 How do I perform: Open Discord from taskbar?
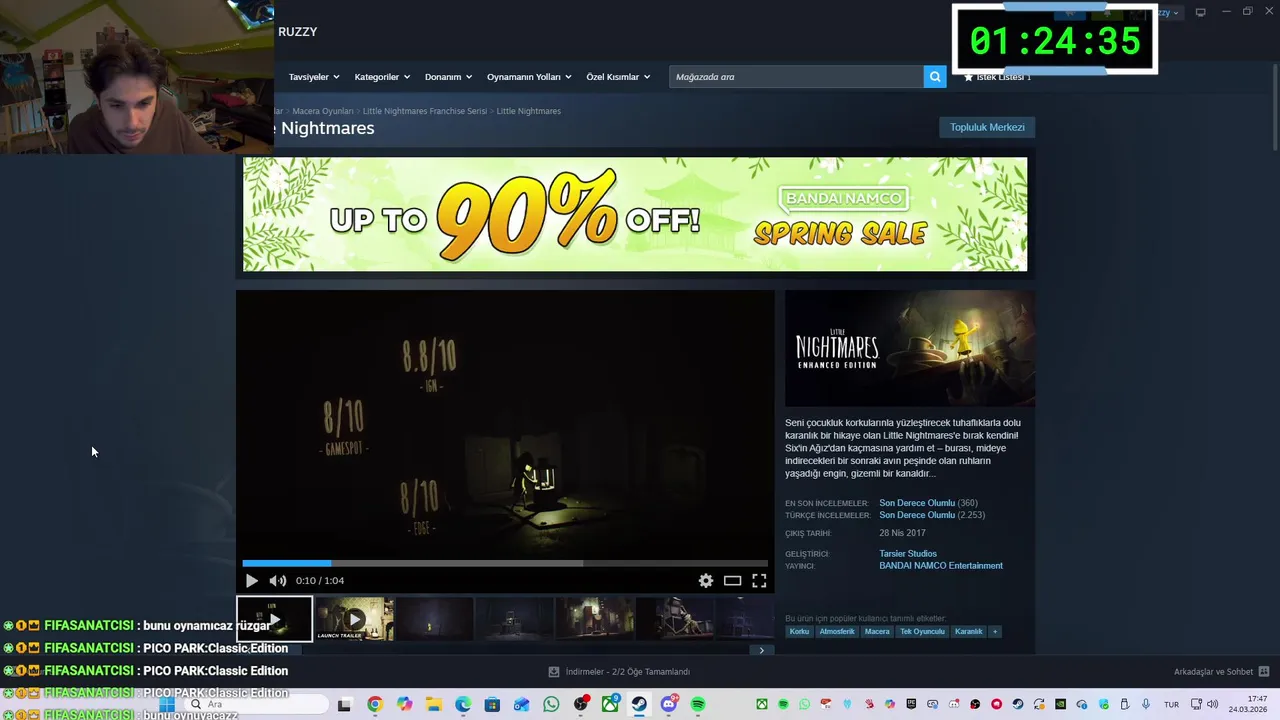click(x=669, y=704)
